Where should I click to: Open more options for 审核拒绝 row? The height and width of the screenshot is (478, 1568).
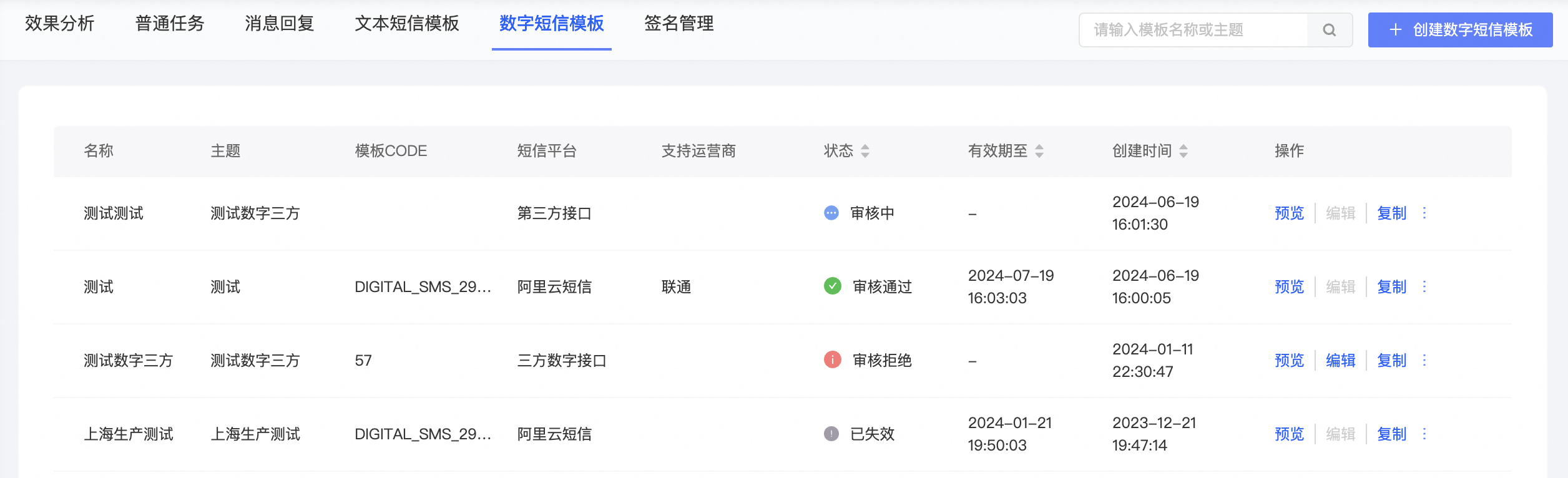click(1424, 361)
